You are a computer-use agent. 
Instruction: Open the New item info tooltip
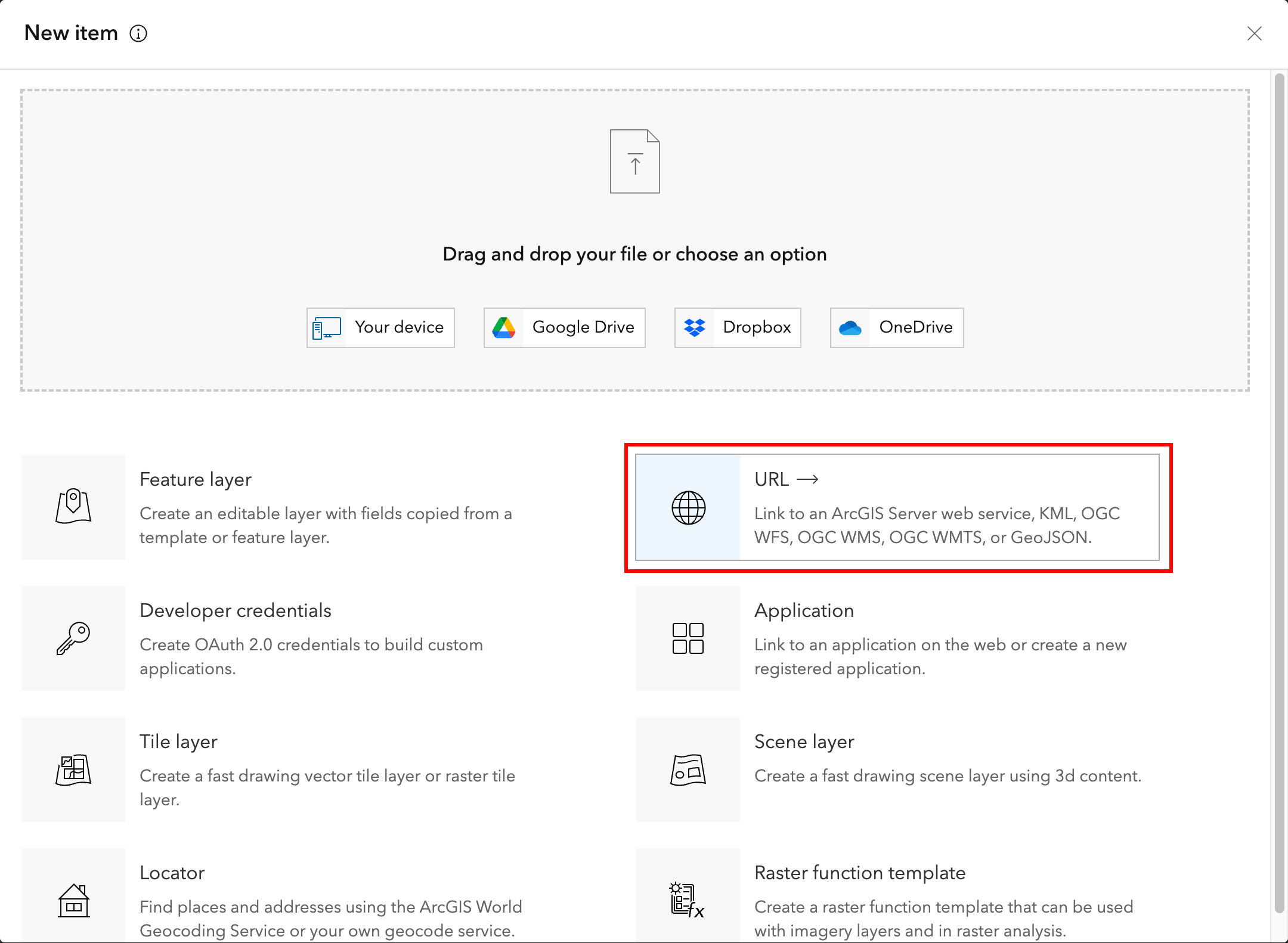pos(138,34)
